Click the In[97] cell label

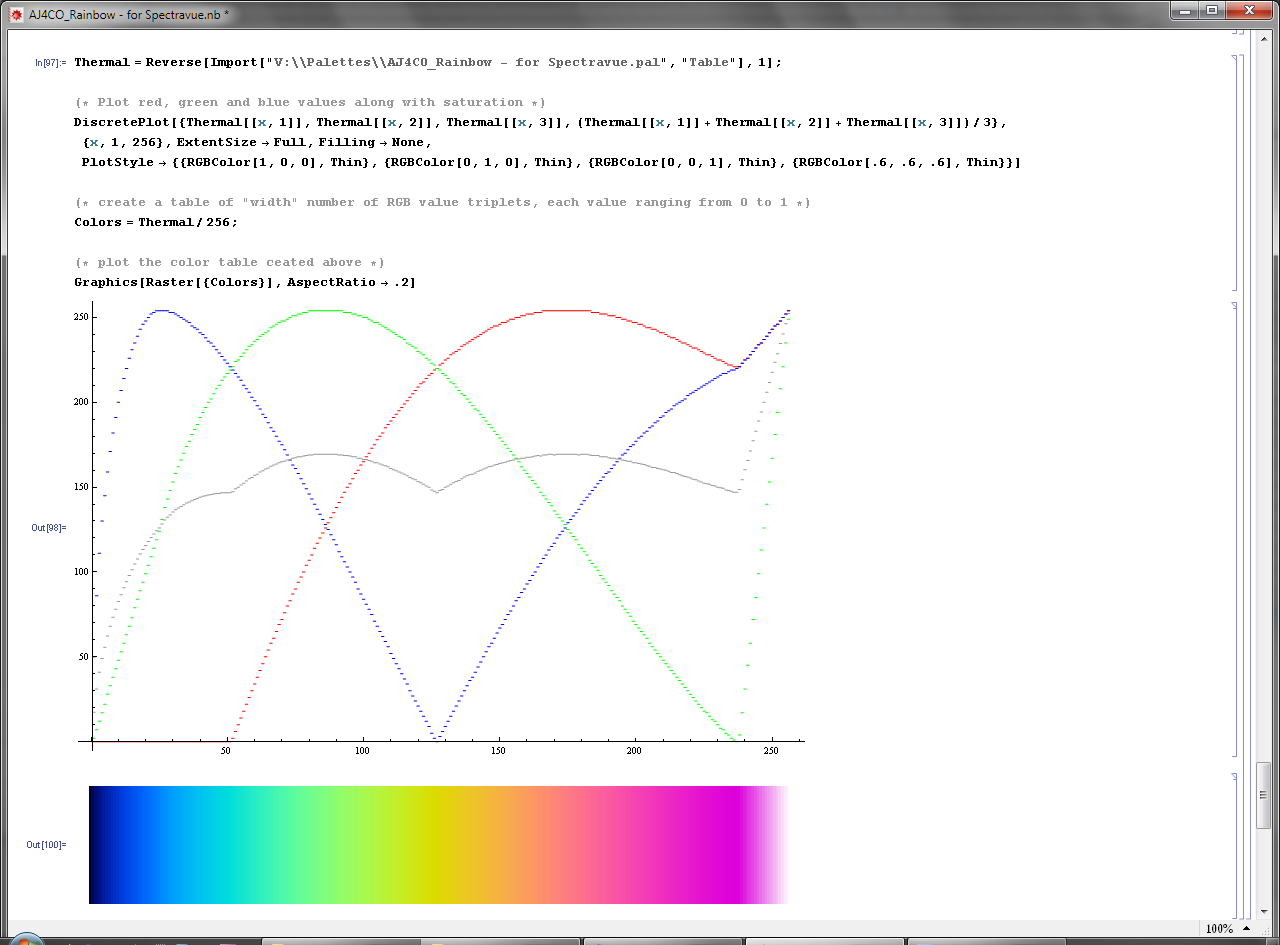coord(50,62)
